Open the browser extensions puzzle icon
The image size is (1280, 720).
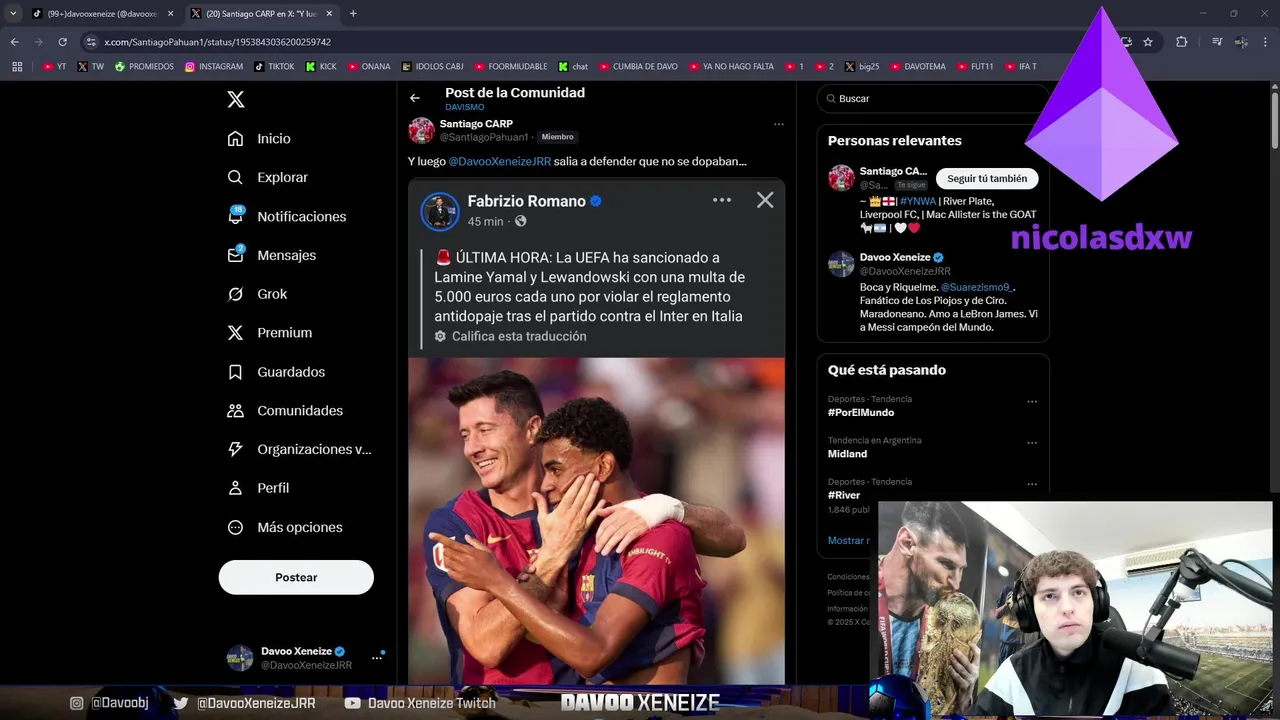pos(1182,42)
